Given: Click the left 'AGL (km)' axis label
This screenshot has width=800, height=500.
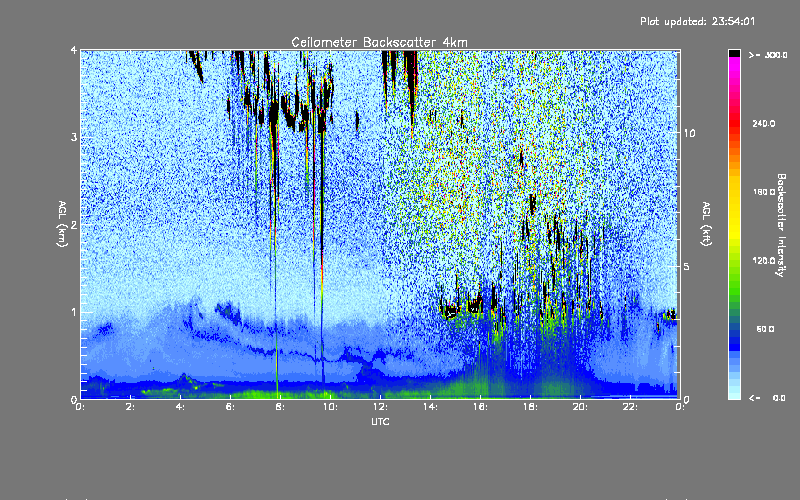Looking at the screenshot, I should click(x=62, y=224).
